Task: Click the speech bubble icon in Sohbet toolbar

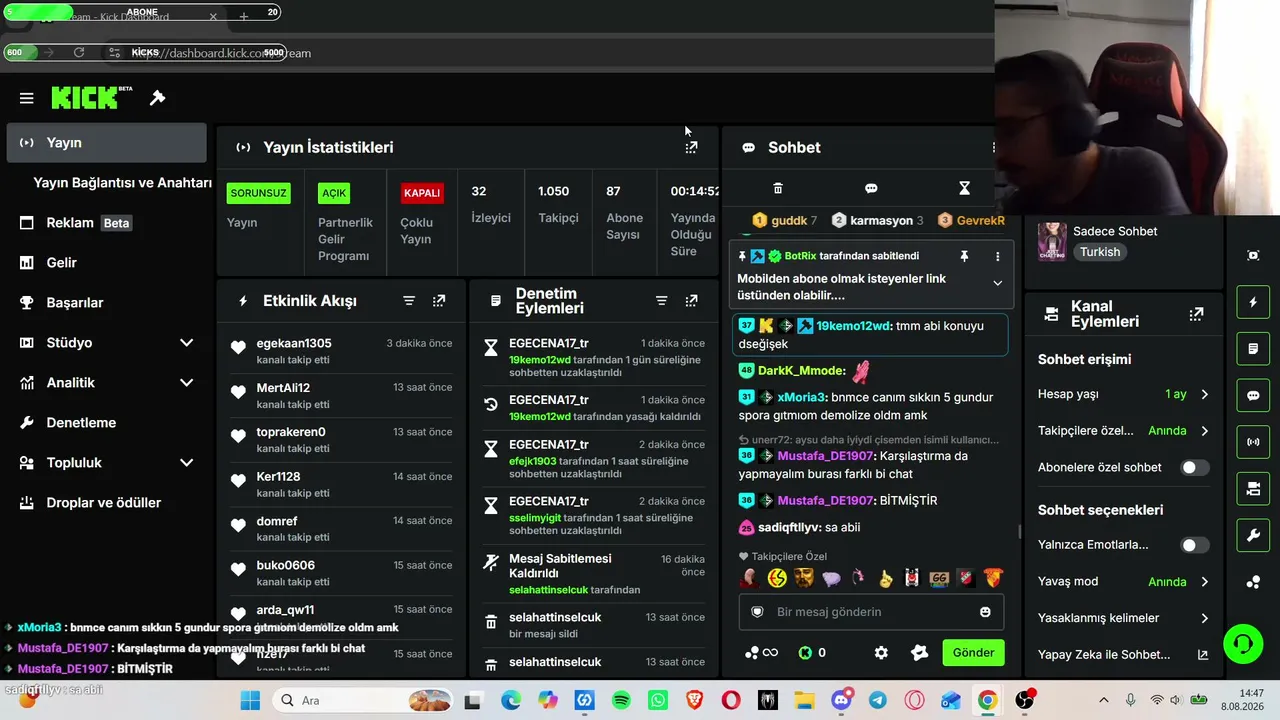Action: click(x=871, y=188)
